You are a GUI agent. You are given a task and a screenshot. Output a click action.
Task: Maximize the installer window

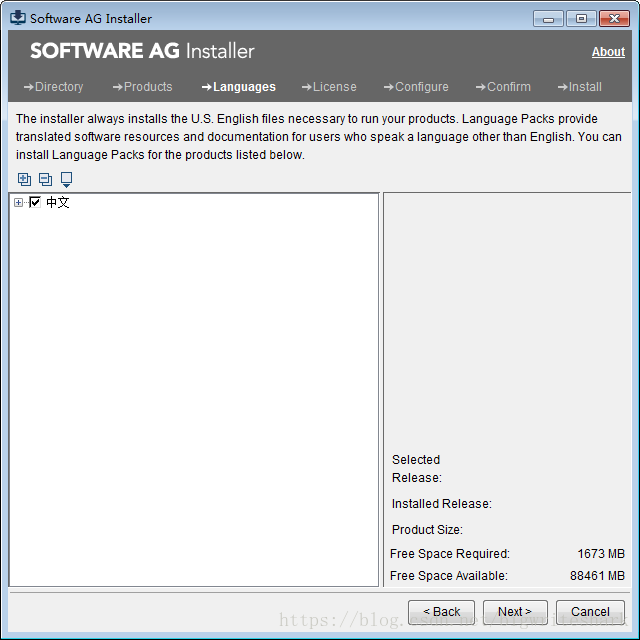pyautogui.click(x=581, y=19)
